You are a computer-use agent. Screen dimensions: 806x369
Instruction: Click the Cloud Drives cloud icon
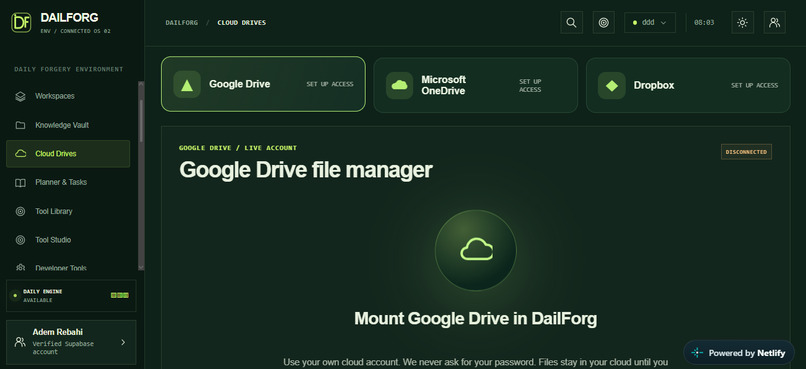coord(21,154)
